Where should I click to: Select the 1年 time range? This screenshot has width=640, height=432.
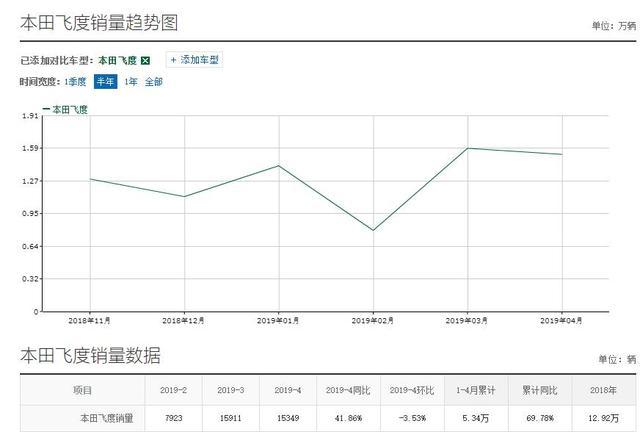point(131,82)
